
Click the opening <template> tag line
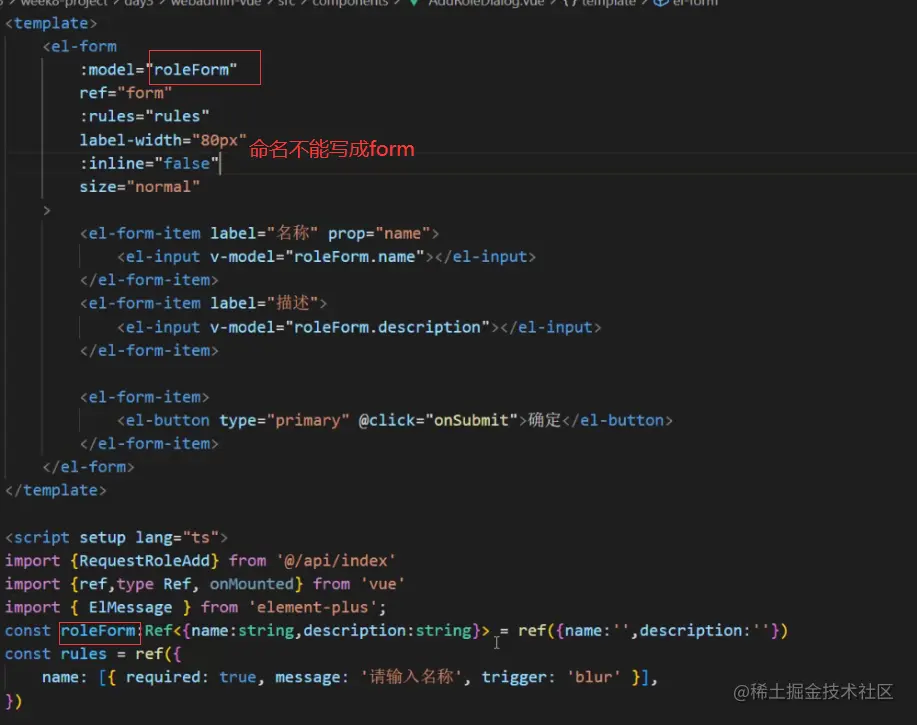[x=51, y=23]
